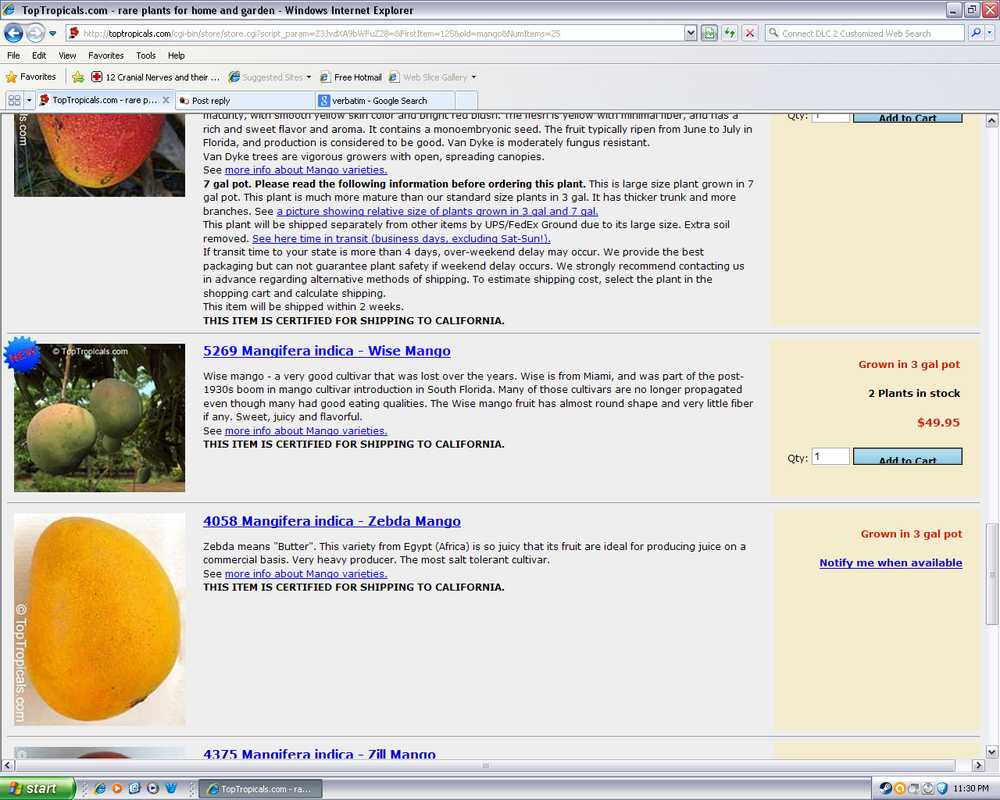Screen dimensions: 1000x800
Task: Open search provider dropdown arrow
Action: 989,33
